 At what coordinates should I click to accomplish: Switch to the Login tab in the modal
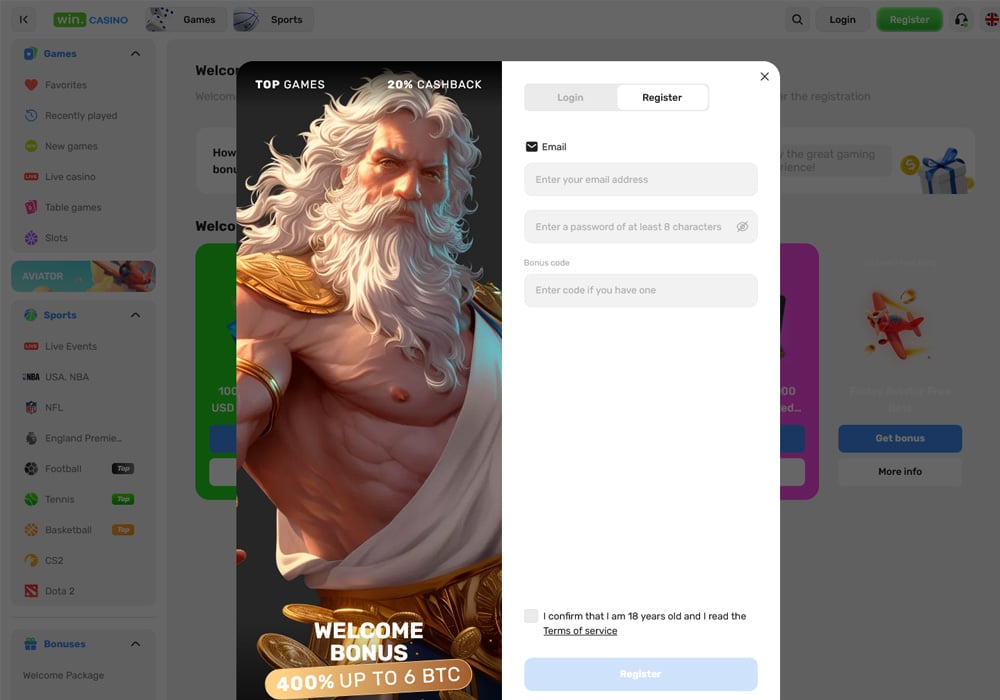coord(570,97)
